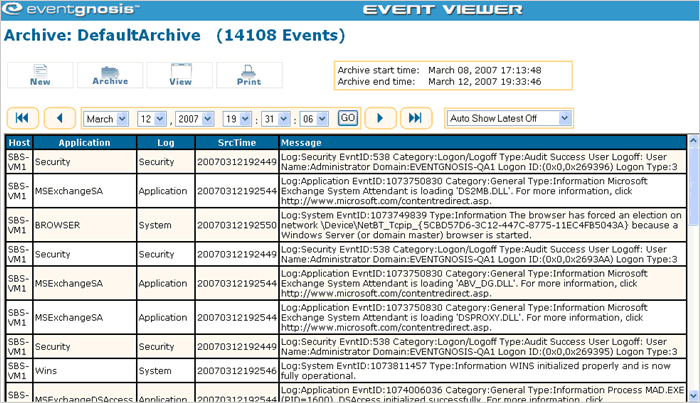Click the message mentioning ABV_DG.DLL
This screenshot has width=700, height=403.
pyautogui.click(x=483, y=283)
